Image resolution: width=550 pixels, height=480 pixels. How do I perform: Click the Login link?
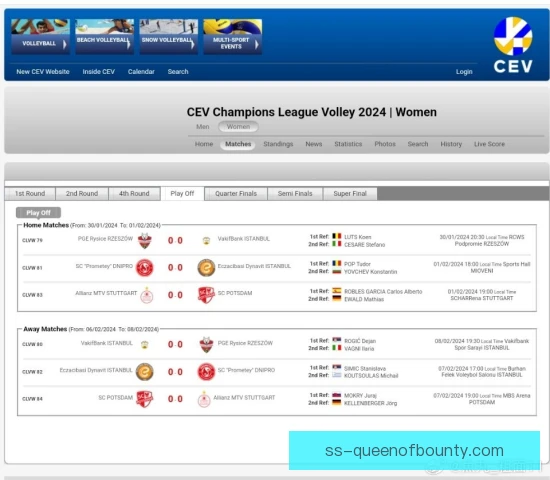pyautogui.click(x=464, y=72)
